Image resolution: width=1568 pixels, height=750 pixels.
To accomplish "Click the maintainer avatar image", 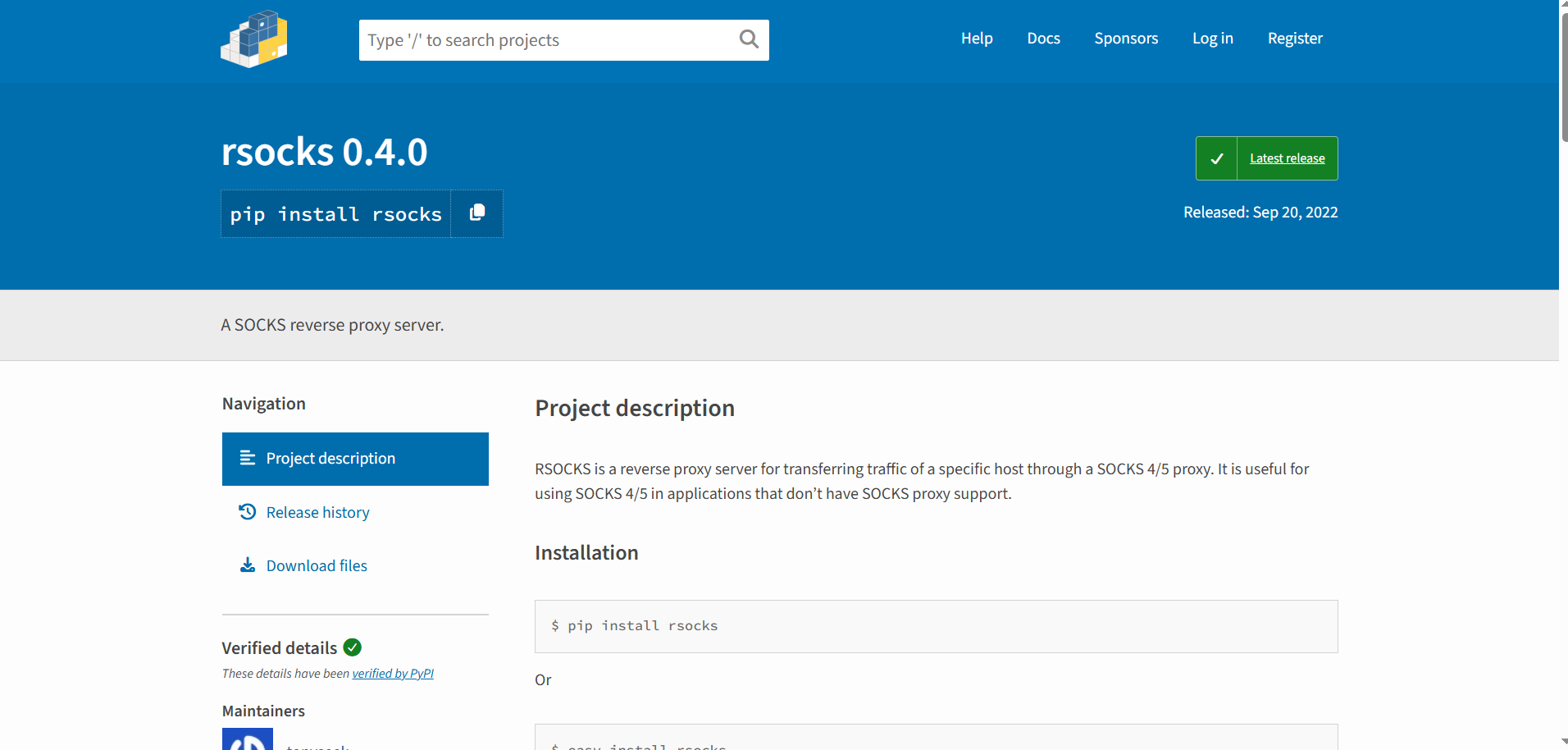I will (248, 739).
